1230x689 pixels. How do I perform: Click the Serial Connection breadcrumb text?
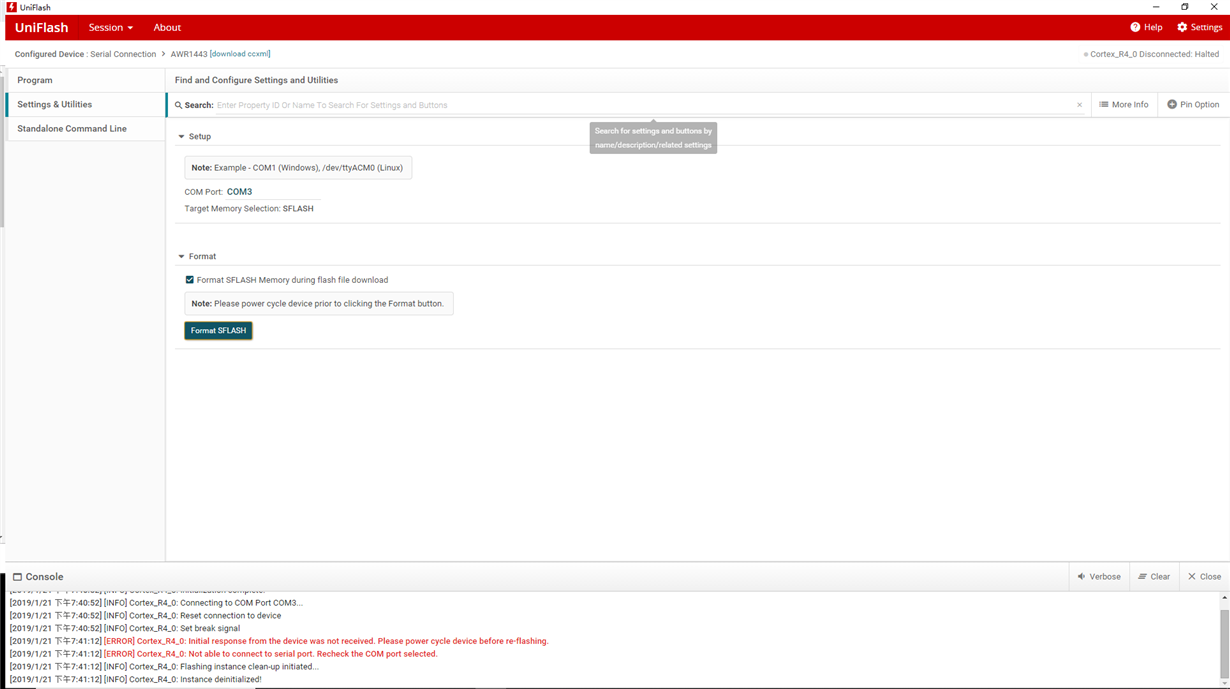[x=123, y=54]
